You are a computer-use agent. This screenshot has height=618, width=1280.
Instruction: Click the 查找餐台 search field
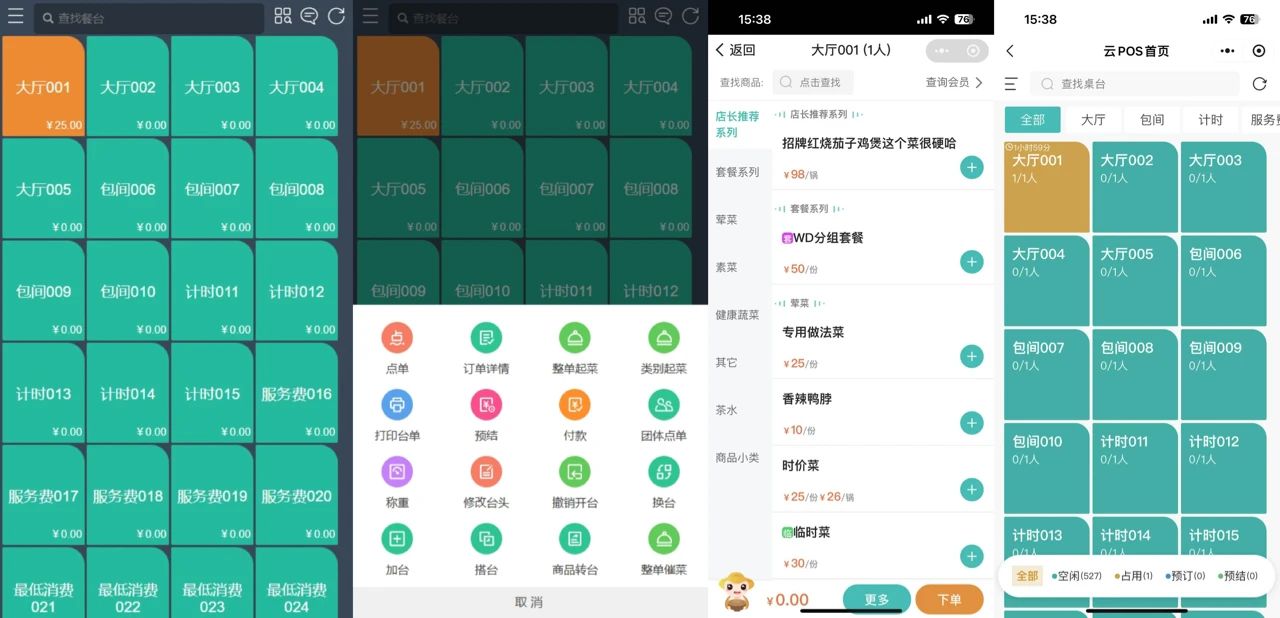tap(150, 17)
